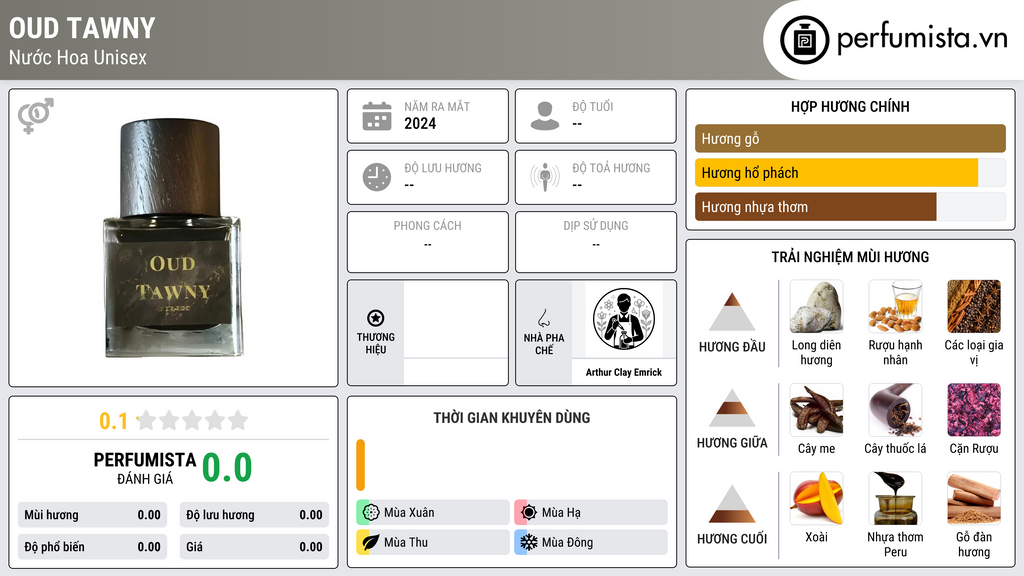Click the HỢP HƯƠNG CHÍNH heading
The height and width of the screenshot is (576, 1024).
pos(850,106)
